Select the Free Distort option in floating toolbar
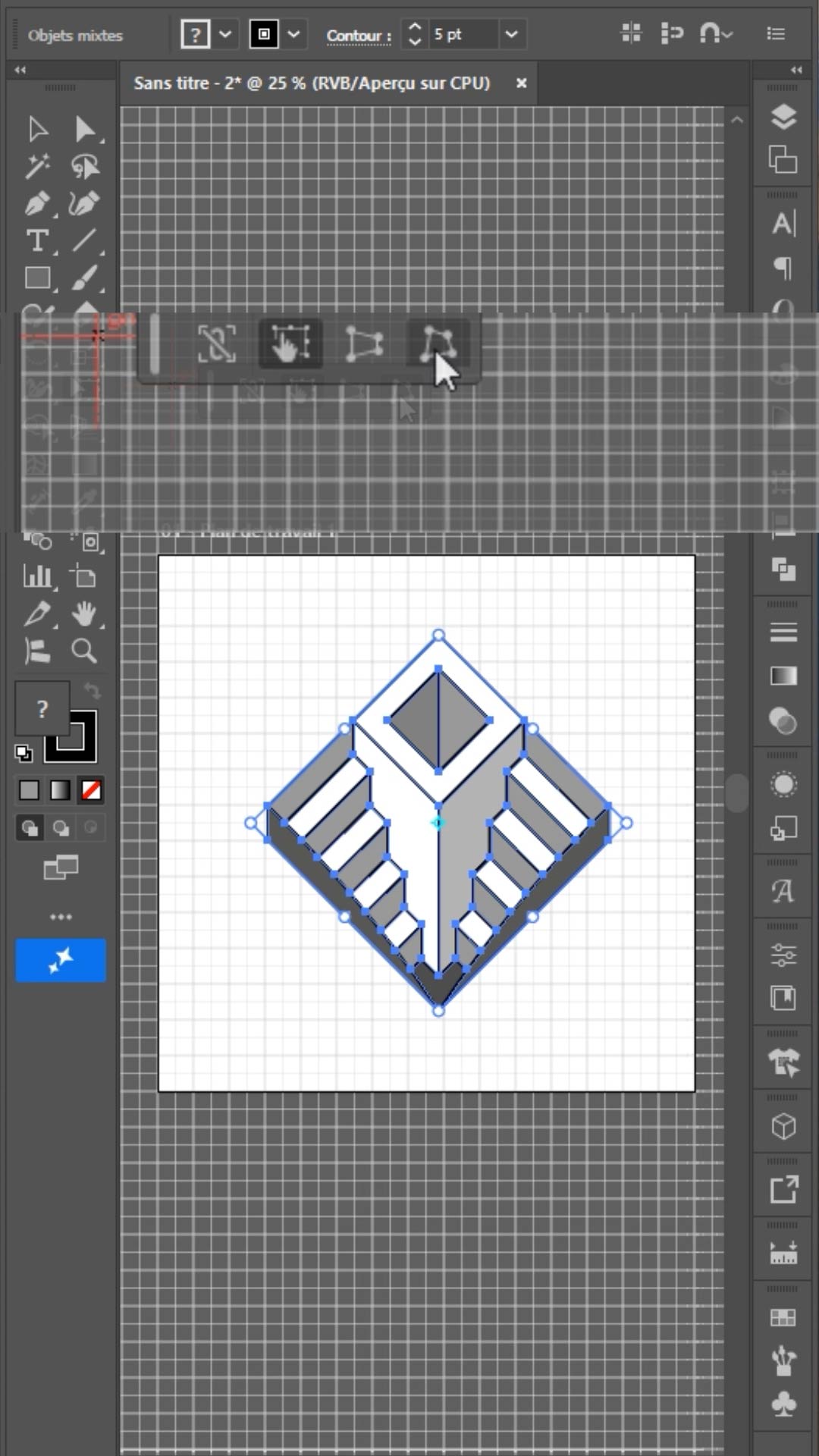Screen dimensions: 819x1456 tap(438, 344)
